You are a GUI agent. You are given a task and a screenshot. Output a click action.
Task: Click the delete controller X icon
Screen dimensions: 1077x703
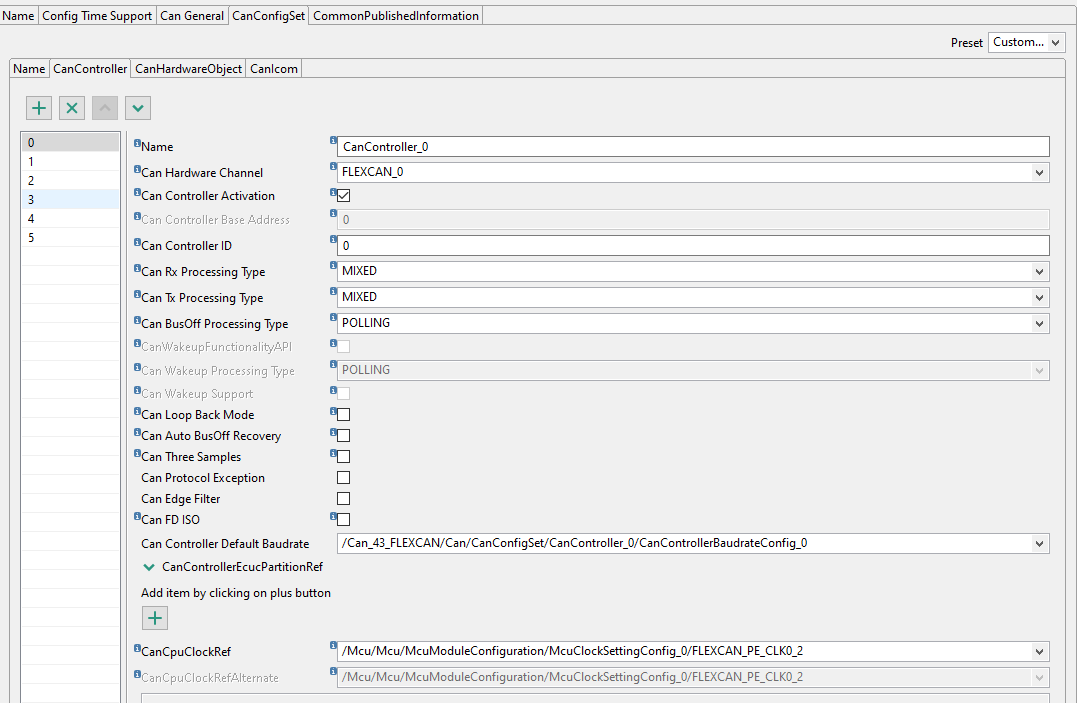[x=71, y=107]
